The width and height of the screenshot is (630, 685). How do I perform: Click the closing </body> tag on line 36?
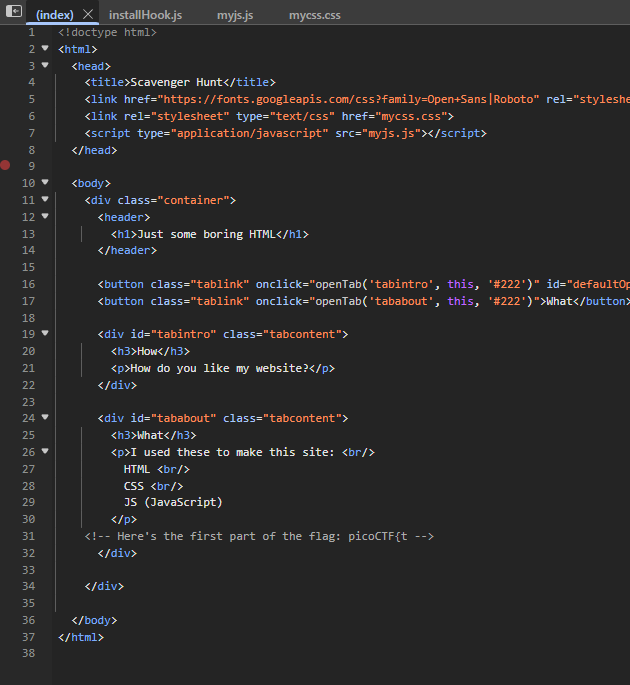(x=94, y=620)
